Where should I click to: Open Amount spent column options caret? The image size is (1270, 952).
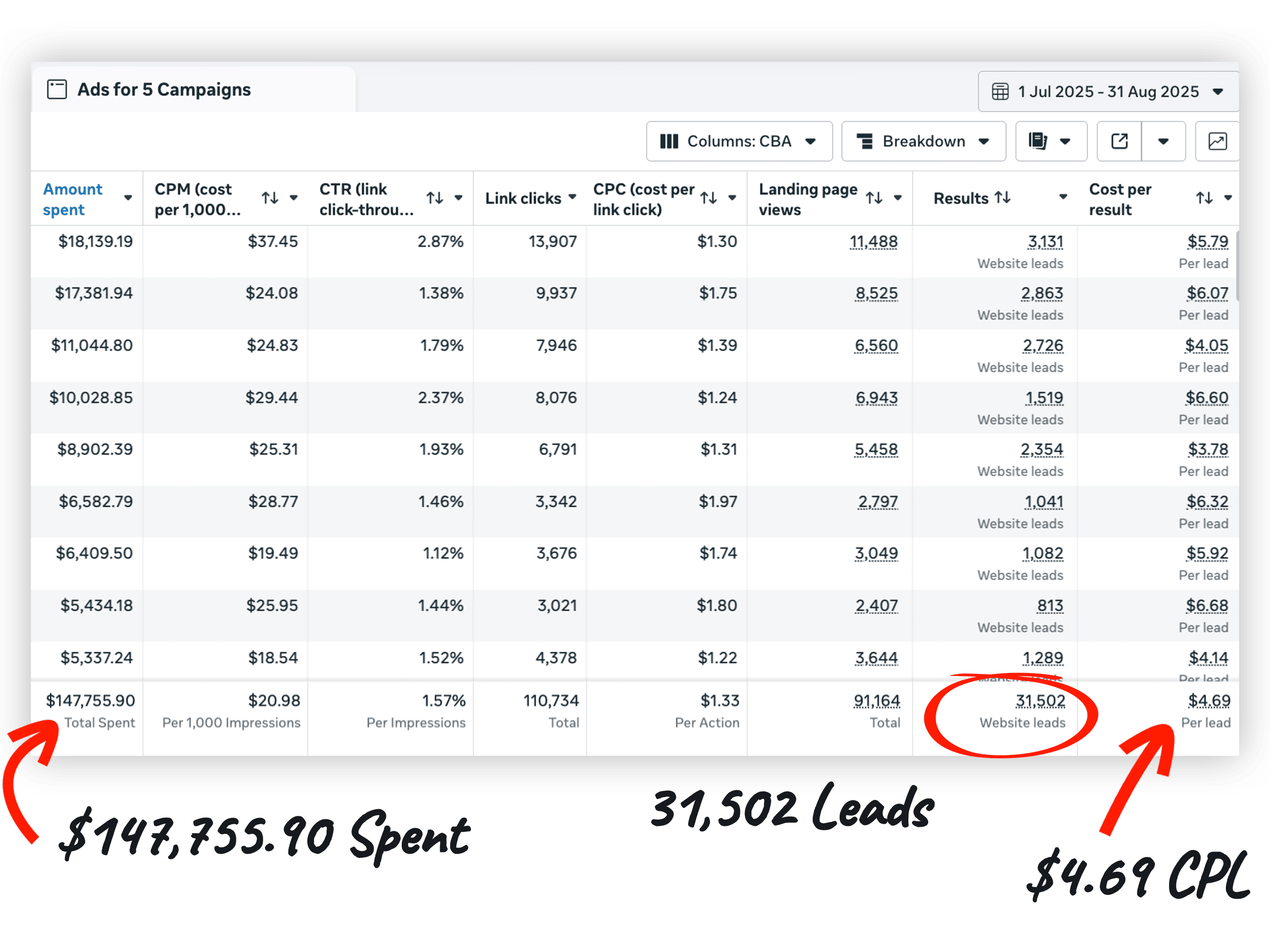coord(128,198)
